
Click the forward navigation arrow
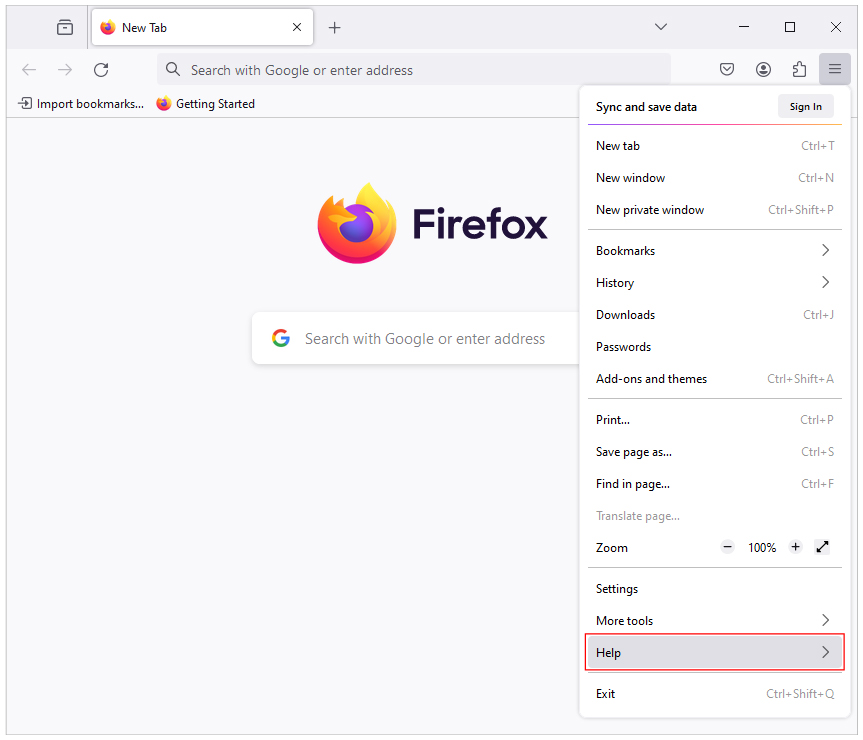64,69
